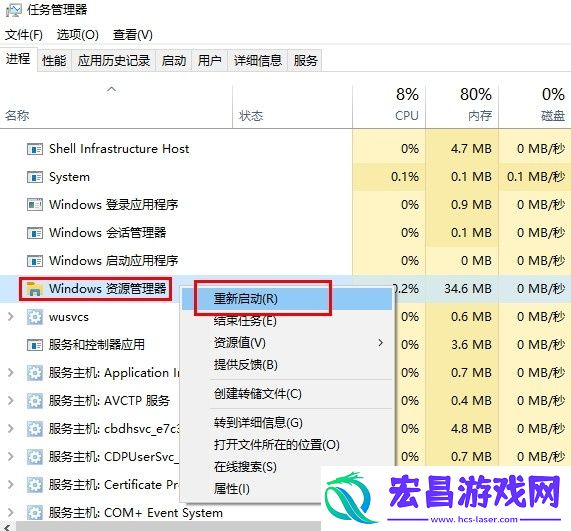Image resolution: width=571 pixels, height=531 pixels.
Task: Click the 4.8 MB memory value
Action: tap(471, 429)
